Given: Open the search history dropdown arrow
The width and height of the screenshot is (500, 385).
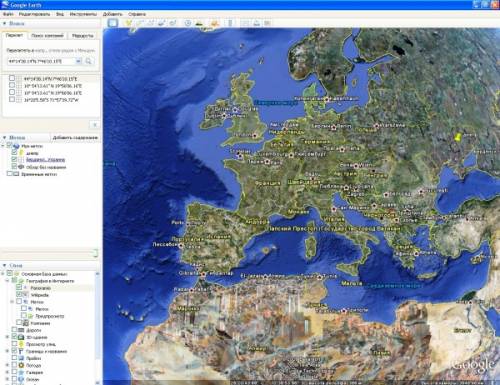Looking at the screenshot, I should point(78,61).
